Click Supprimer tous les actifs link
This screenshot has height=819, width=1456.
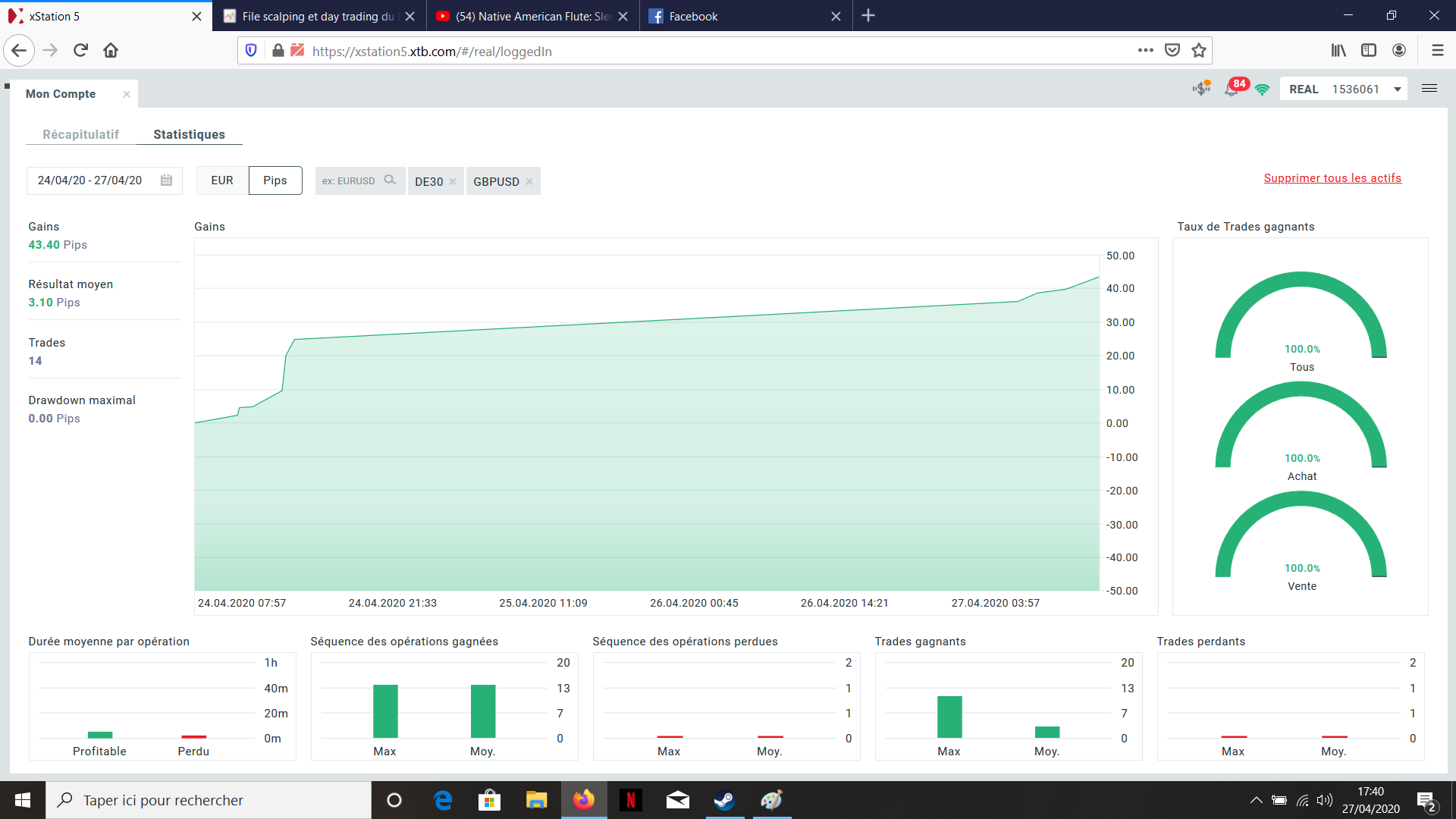coord(1332,178)
